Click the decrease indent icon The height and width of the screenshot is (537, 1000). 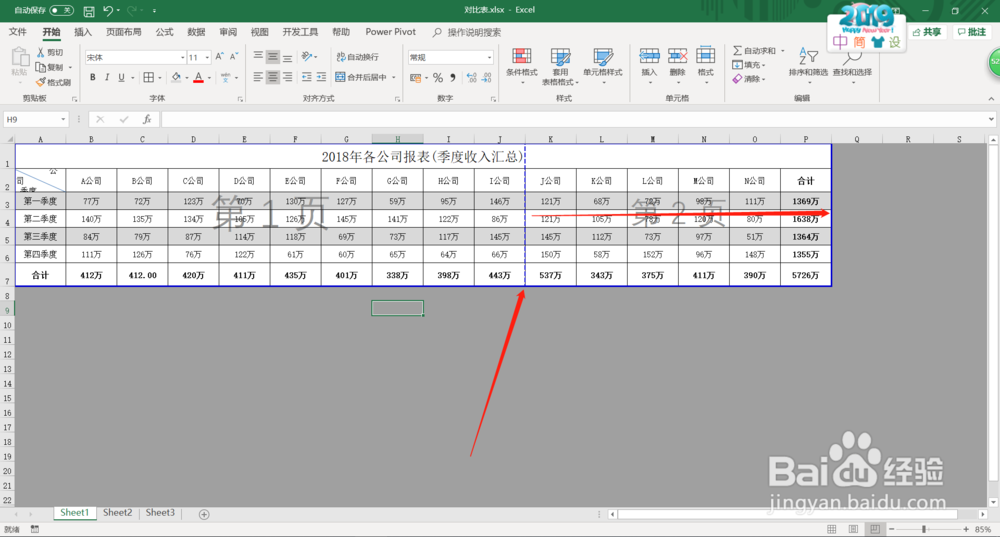[x=307, y=77]
